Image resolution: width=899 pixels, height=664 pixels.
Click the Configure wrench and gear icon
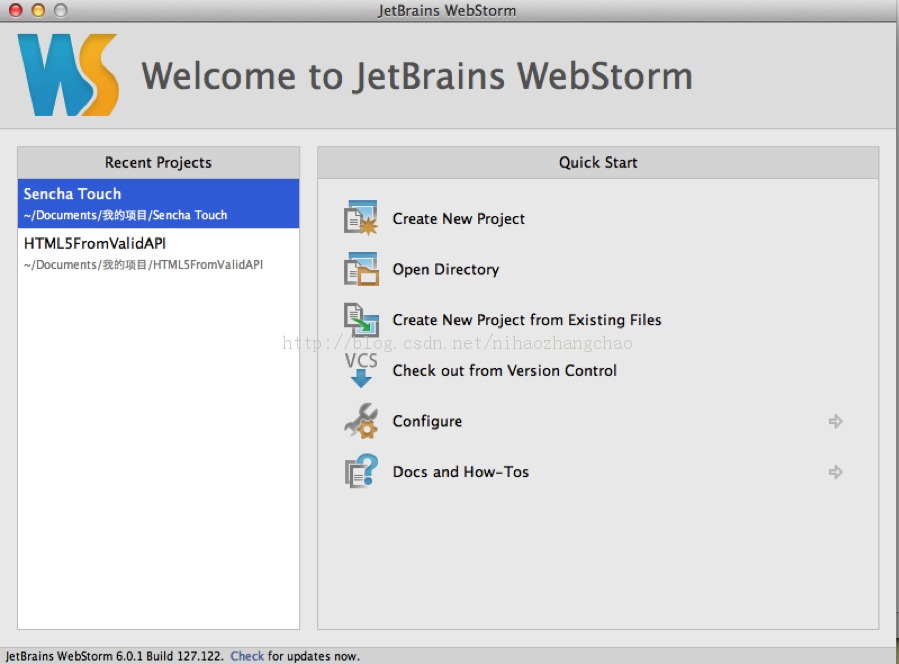click(x=361, y=421)
